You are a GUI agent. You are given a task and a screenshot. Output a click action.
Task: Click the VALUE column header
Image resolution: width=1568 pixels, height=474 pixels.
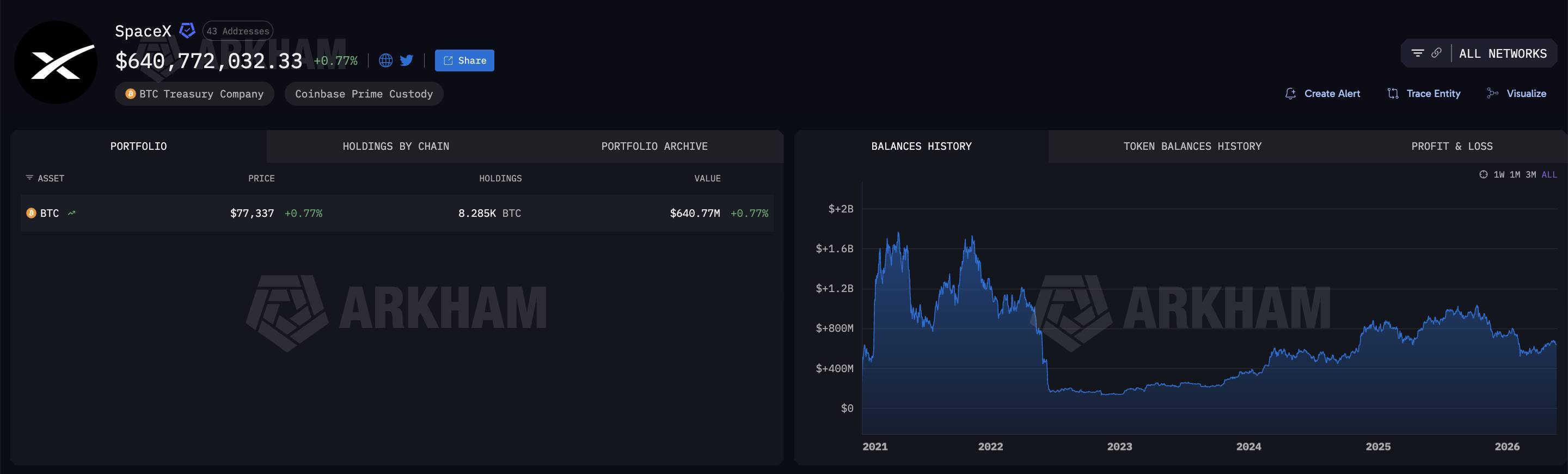pyautogui.click(x=707, y=179)
